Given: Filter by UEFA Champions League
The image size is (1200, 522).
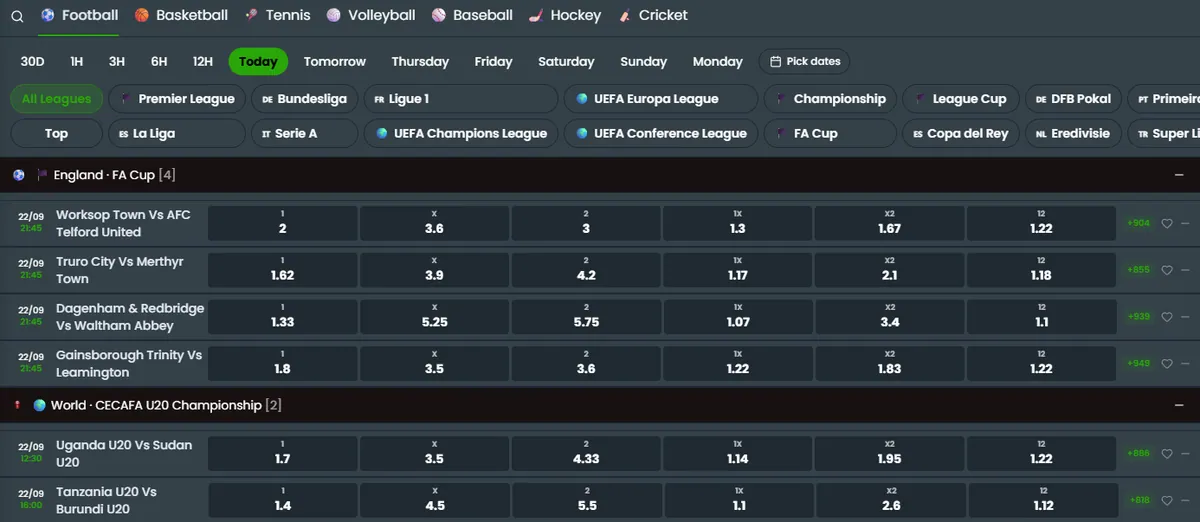Looking at the screenshot, I should (460, 133).
